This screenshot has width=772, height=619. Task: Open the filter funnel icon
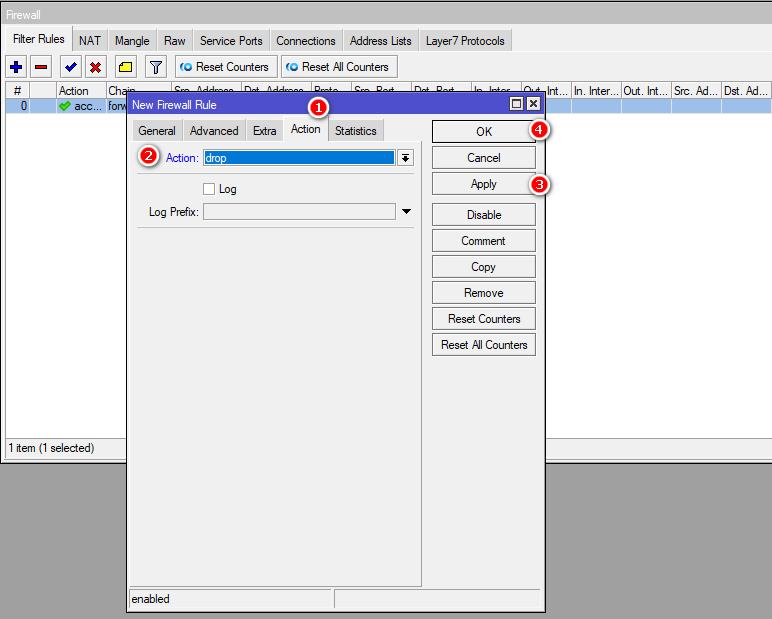[156, 67]
